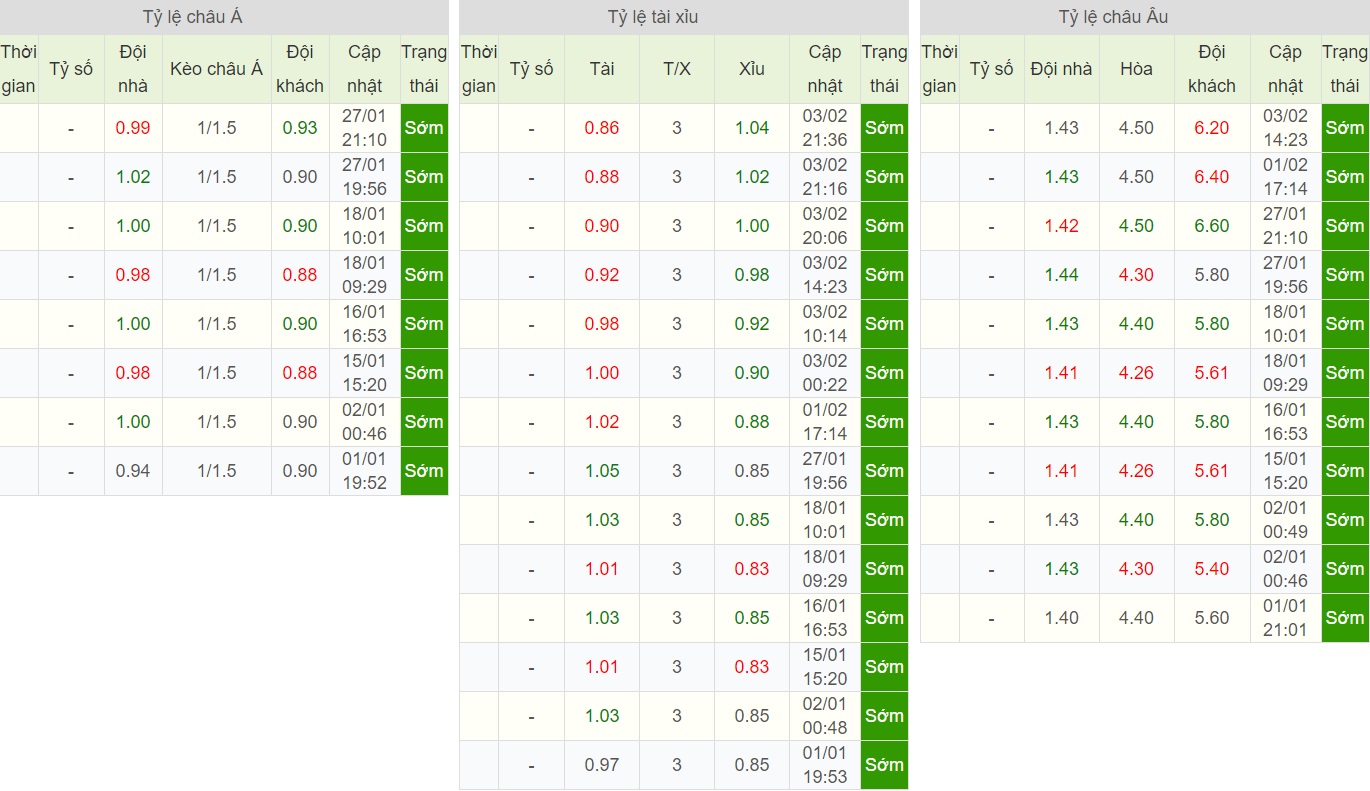Click the "Tỷ lệ châu Á" table title
1370x791 pixels.
tap(192, 17)
